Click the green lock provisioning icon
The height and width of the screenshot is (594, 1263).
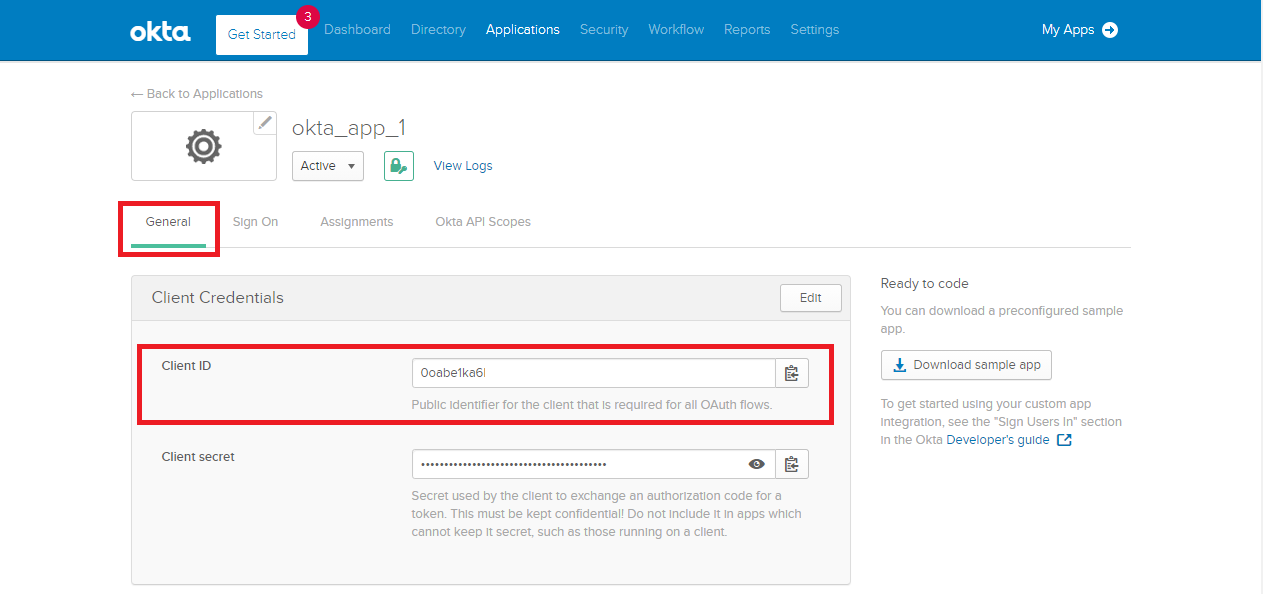(399, 166)
